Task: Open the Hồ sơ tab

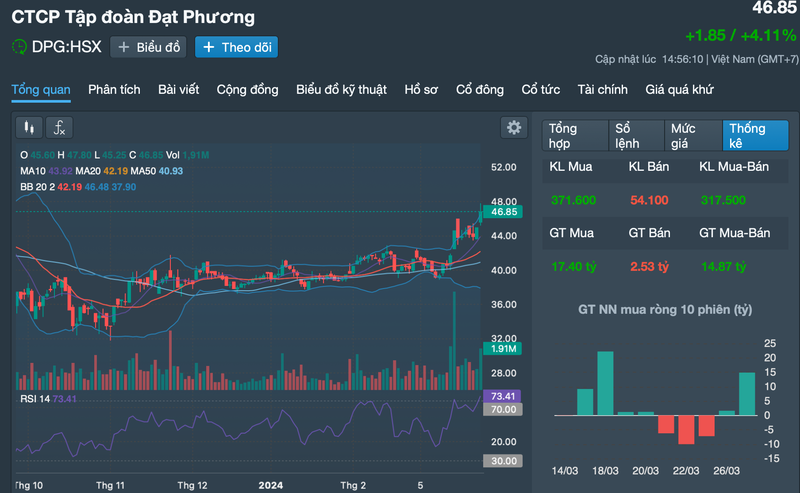Action: [421, 90]
